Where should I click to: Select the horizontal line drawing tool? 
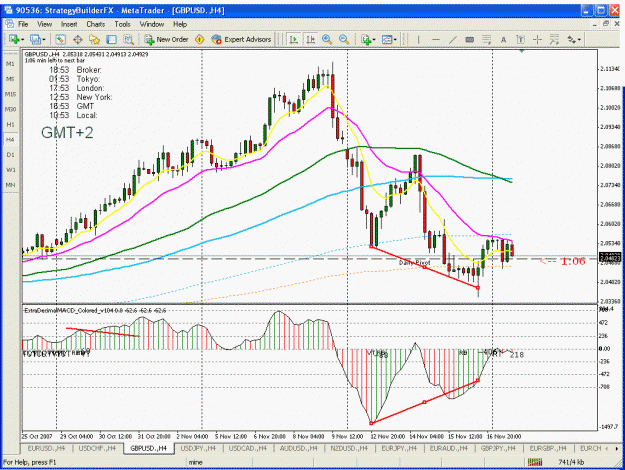(436, 39)
